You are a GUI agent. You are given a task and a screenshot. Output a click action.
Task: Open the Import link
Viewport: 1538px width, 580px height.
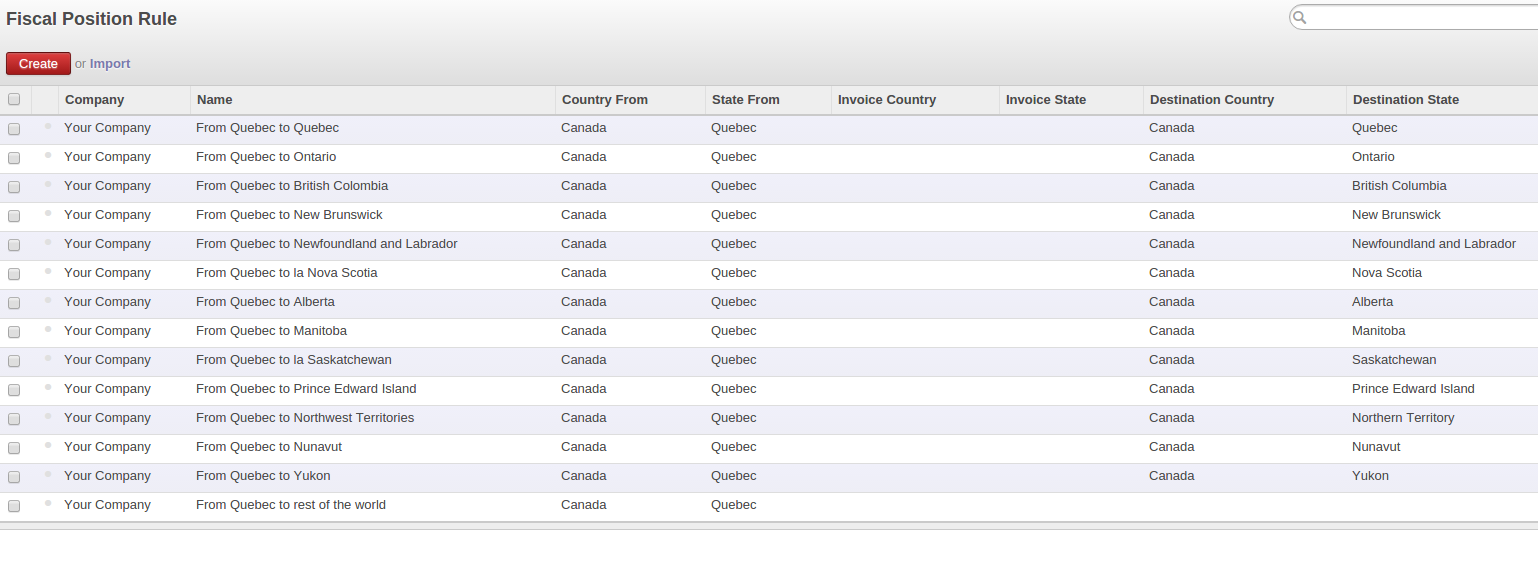[x=110, y=63]
